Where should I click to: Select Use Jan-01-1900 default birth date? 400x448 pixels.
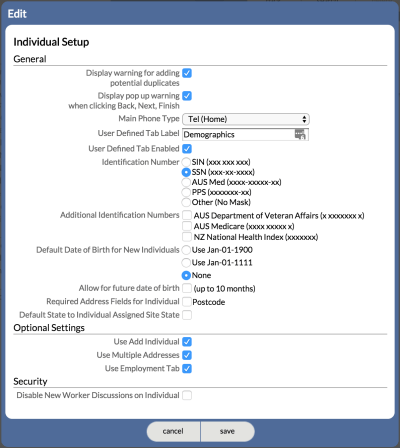pos(186,250)
